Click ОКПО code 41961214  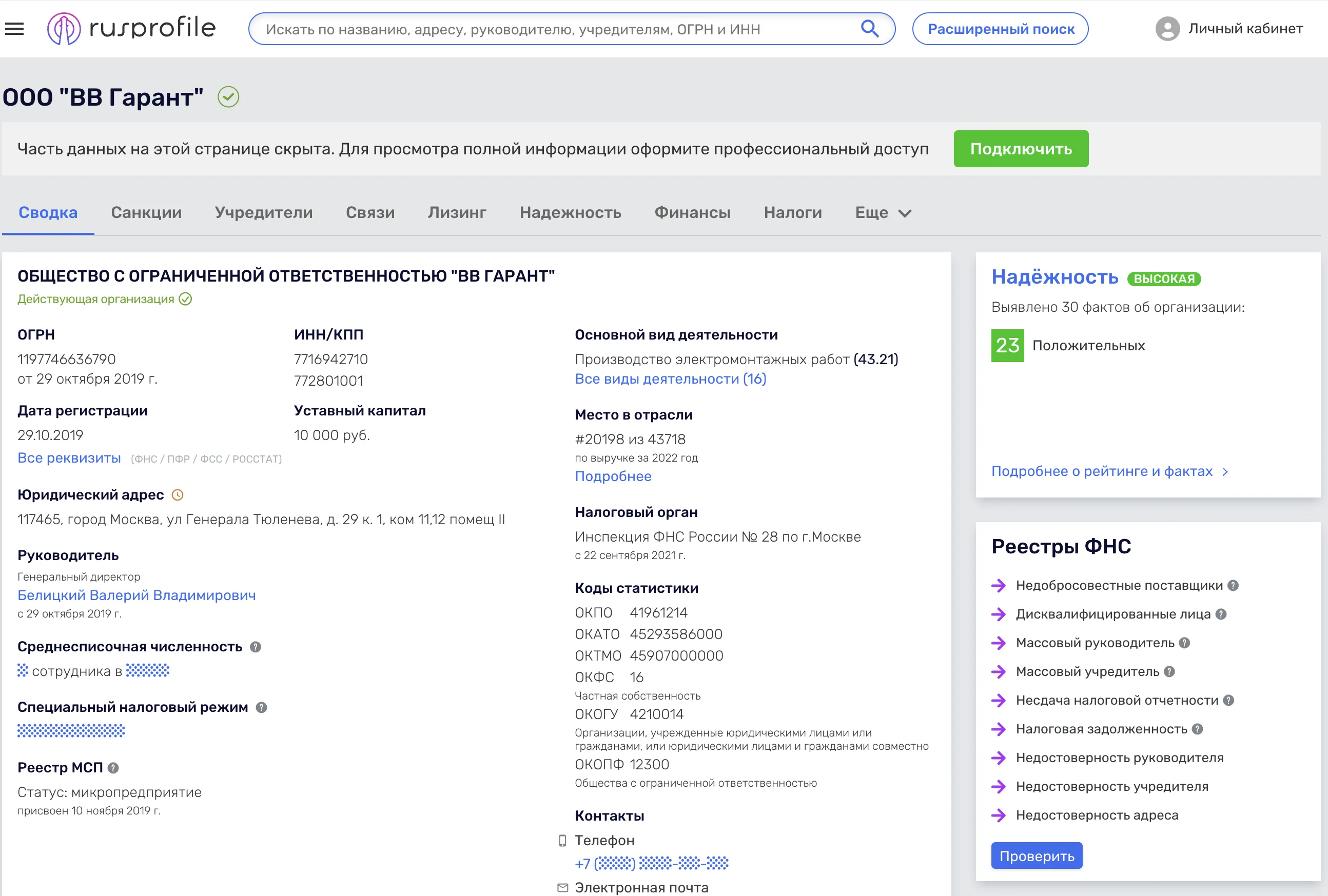pos(658,613)
